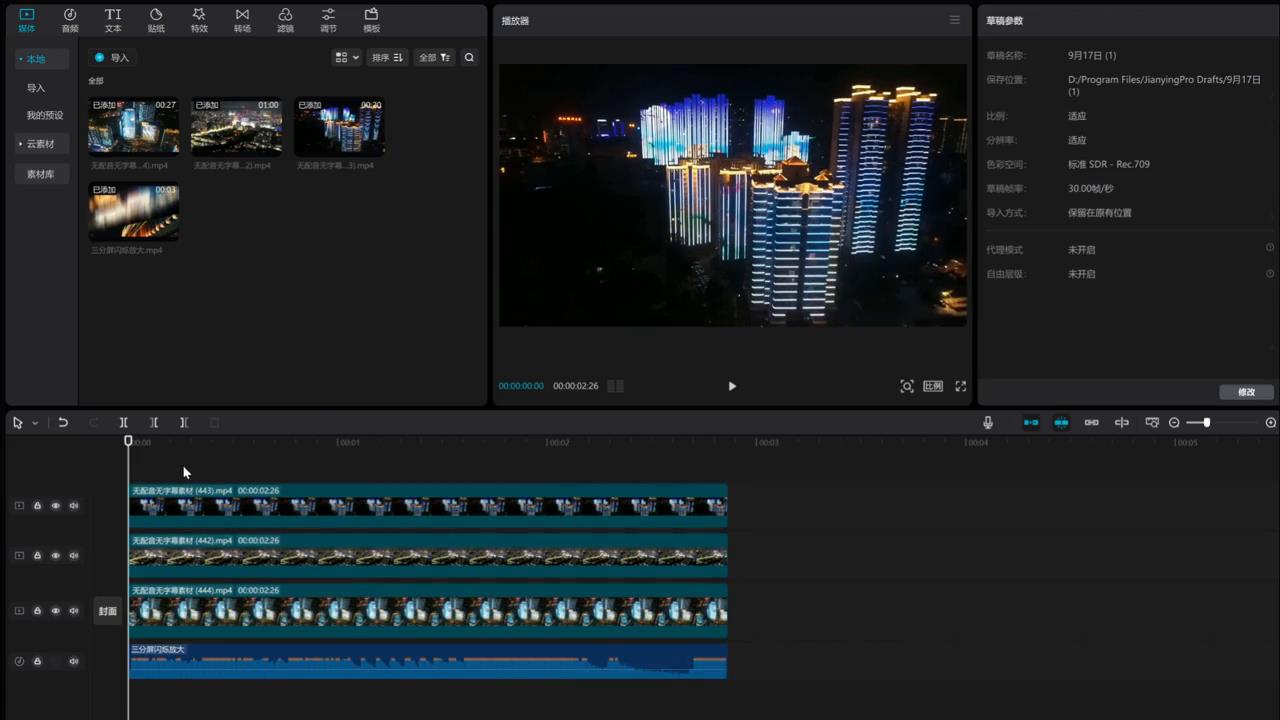This screenshot has height=720, width=1280.
Task: Click the media search magnifier icon
Action: pyautogui.click(x=469, y=58)
